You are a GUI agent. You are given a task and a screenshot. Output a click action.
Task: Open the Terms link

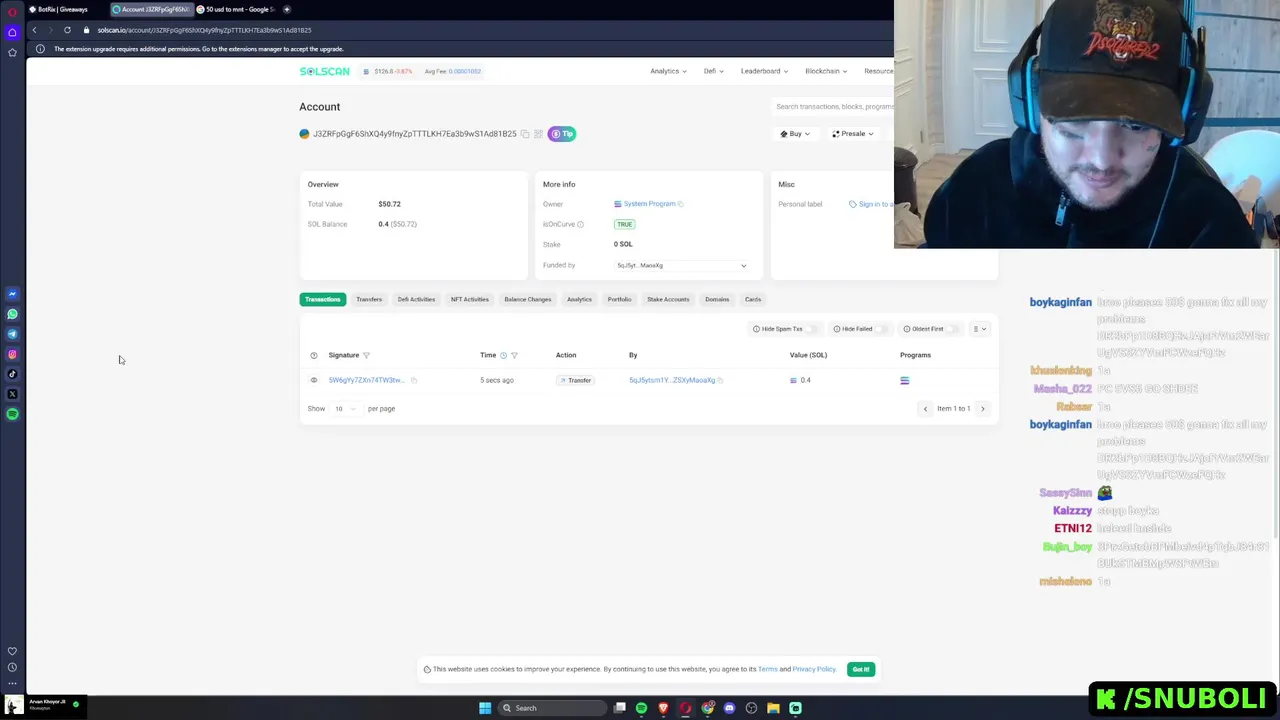pyautogui.click(x=767, y=669)
